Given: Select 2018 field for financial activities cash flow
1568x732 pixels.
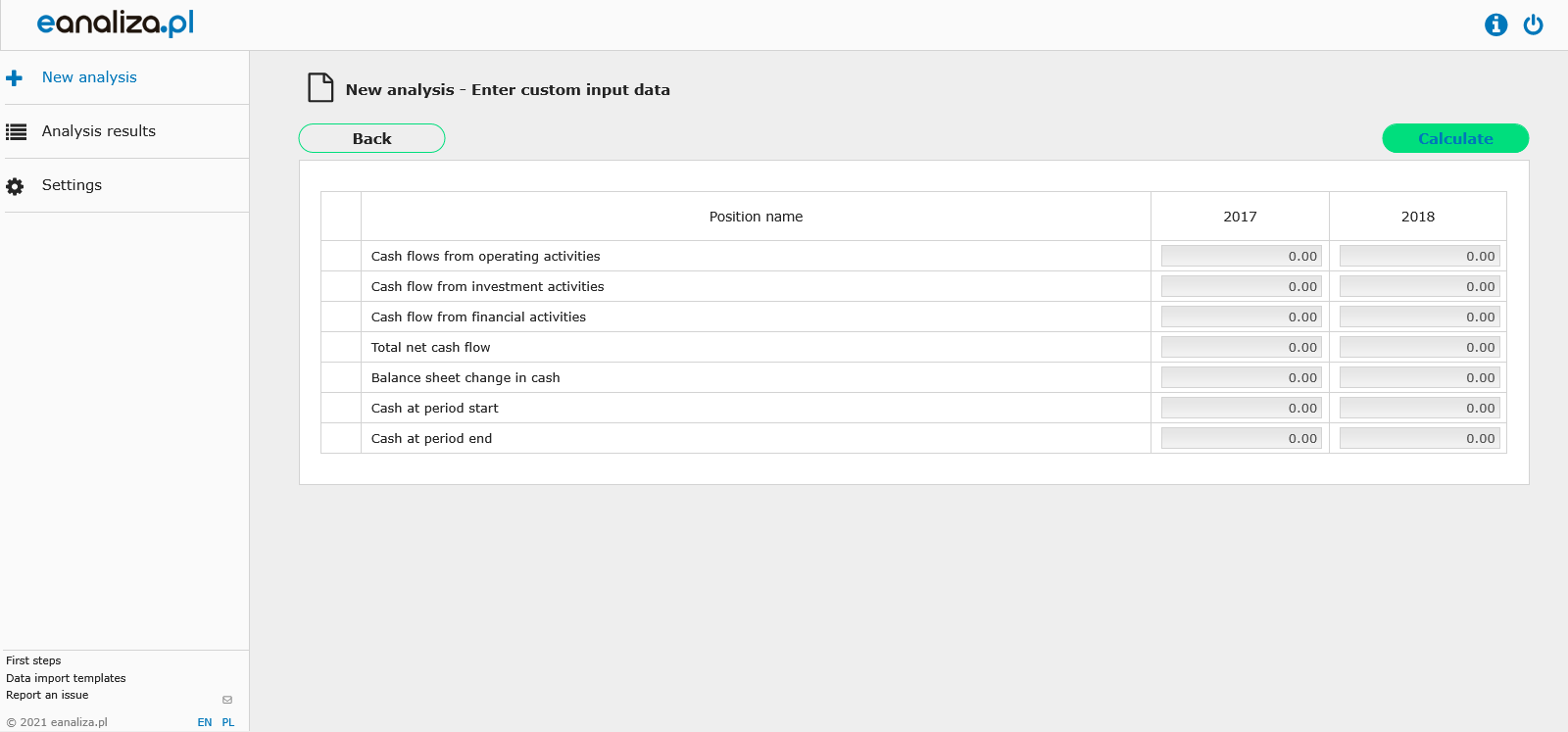Looking at the screenshot, I should coord(1420,317).
